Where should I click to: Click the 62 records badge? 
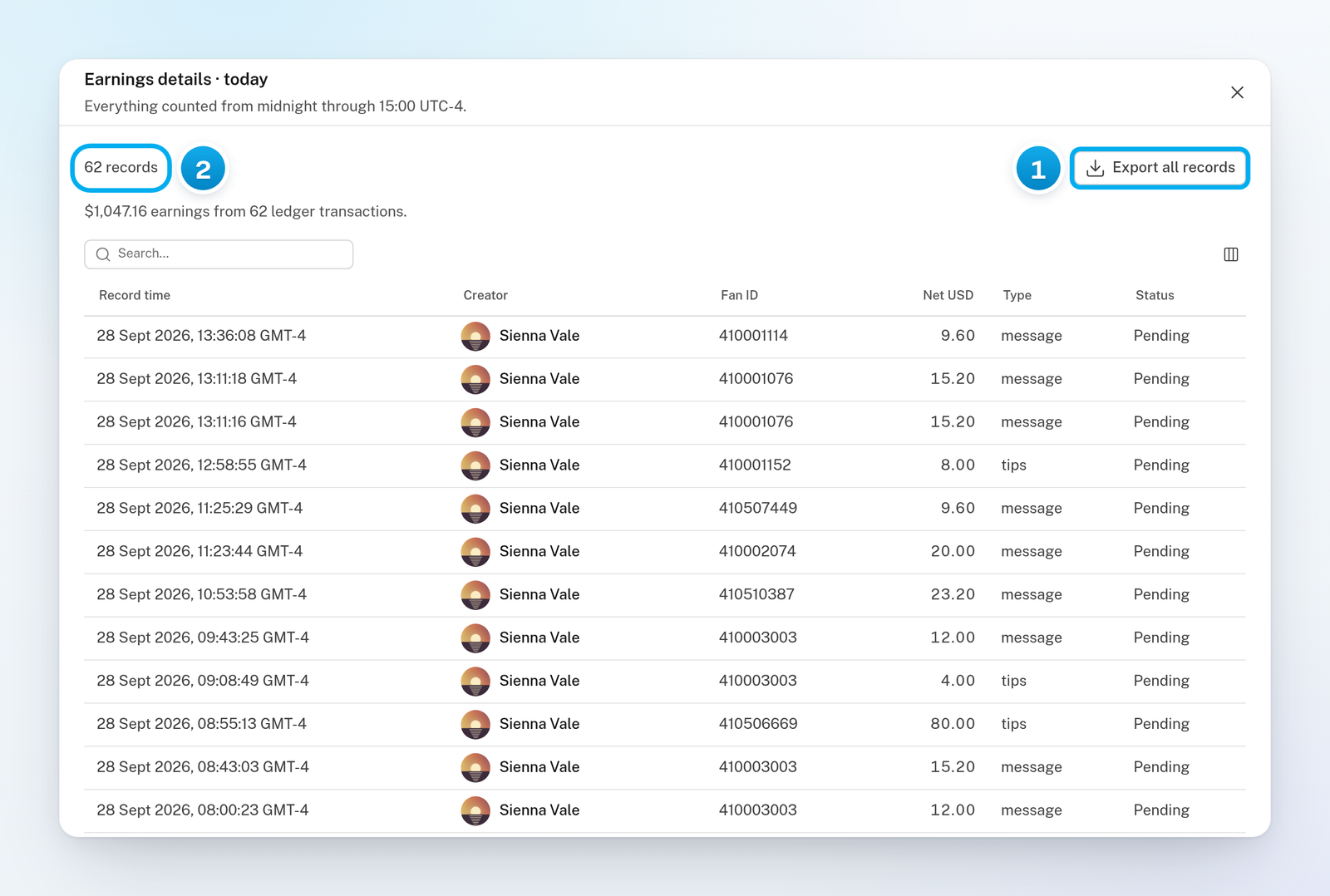[x=121, y=168]
